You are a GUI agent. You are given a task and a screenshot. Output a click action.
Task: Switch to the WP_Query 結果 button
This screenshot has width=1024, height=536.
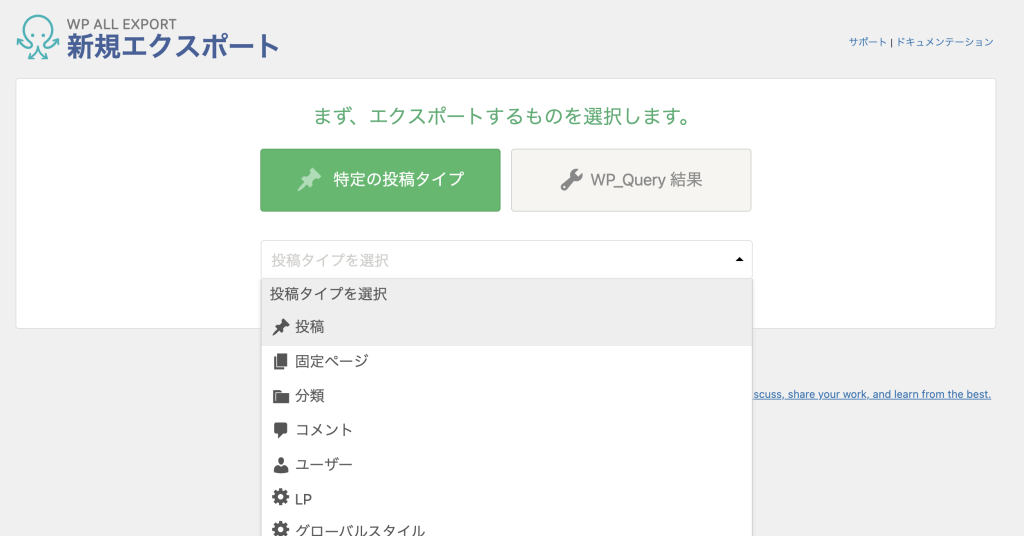631,180
